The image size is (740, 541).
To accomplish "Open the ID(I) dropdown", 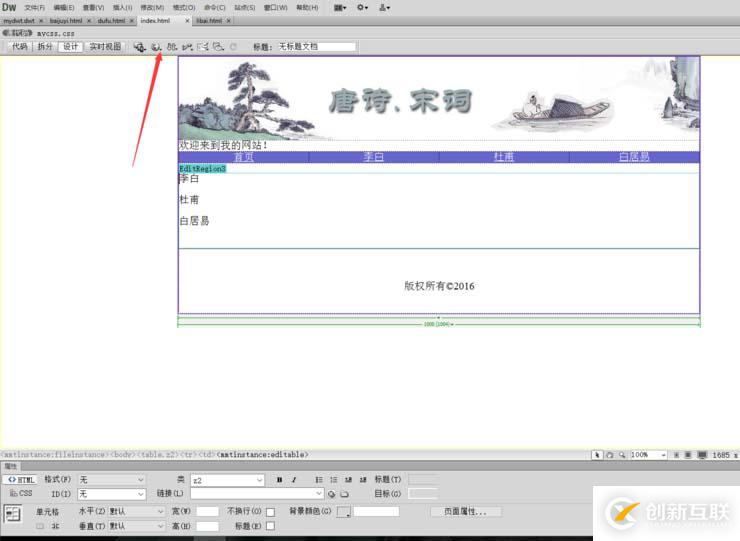I will point(111,494).
